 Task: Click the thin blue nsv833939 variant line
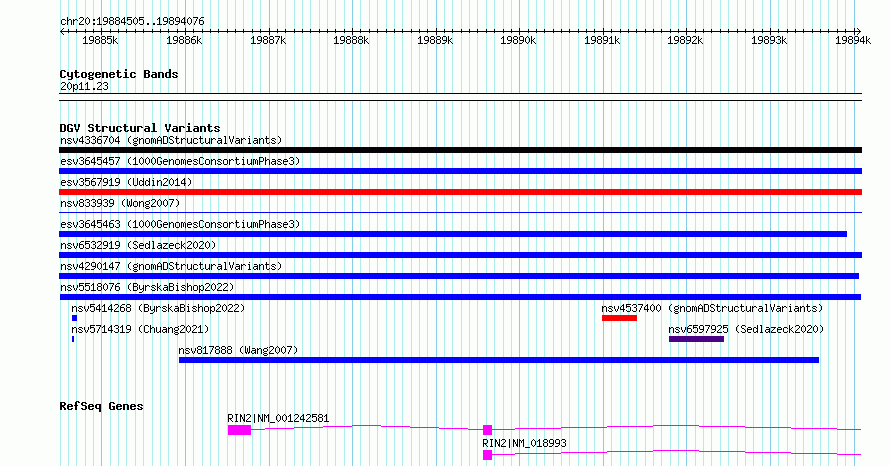click(x=460, y=213)
